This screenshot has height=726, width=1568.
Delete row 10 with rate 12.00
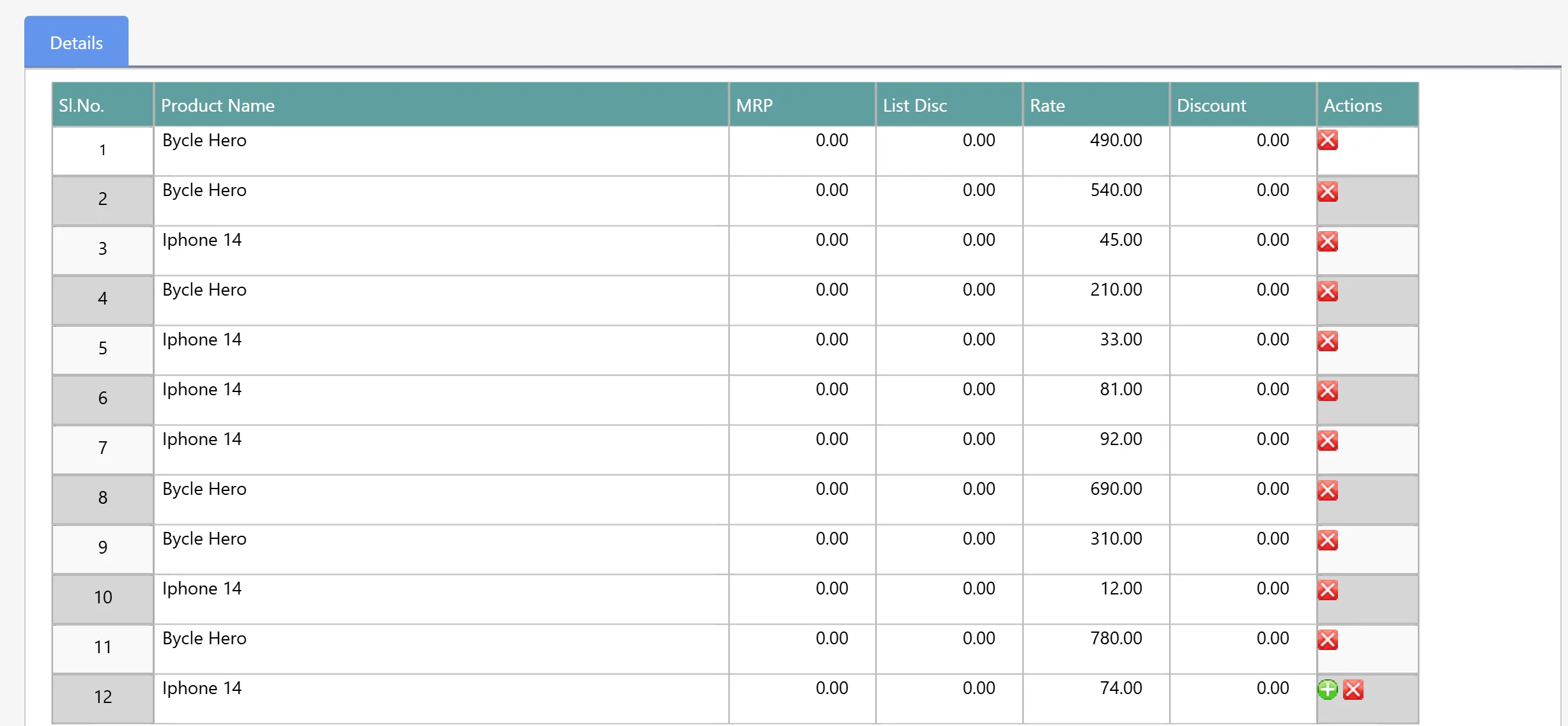coord(1328,589)
